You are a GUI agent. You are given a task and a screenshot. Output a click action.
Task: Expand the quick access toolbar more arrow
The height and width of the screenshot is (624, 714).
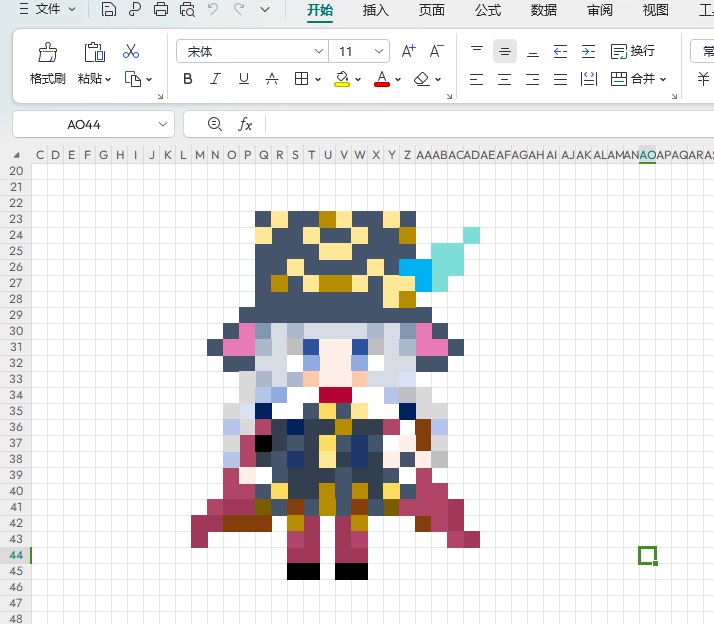265,9
